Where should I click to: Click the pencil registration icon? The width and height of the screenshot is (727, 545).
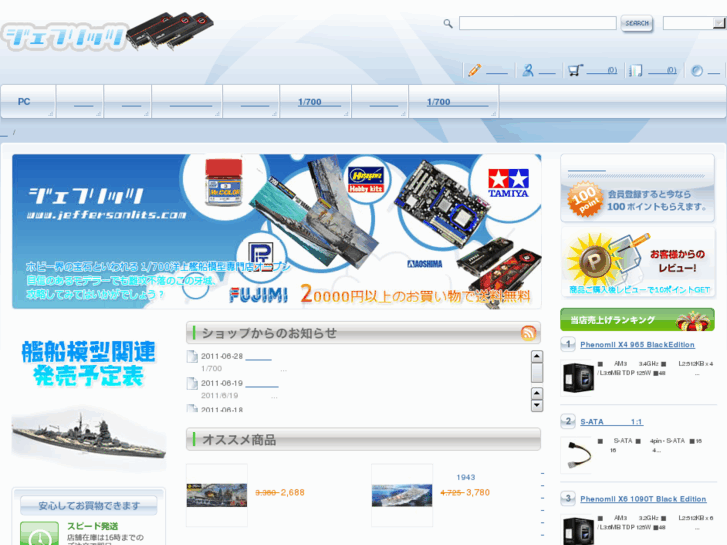(x=474, y=71)
